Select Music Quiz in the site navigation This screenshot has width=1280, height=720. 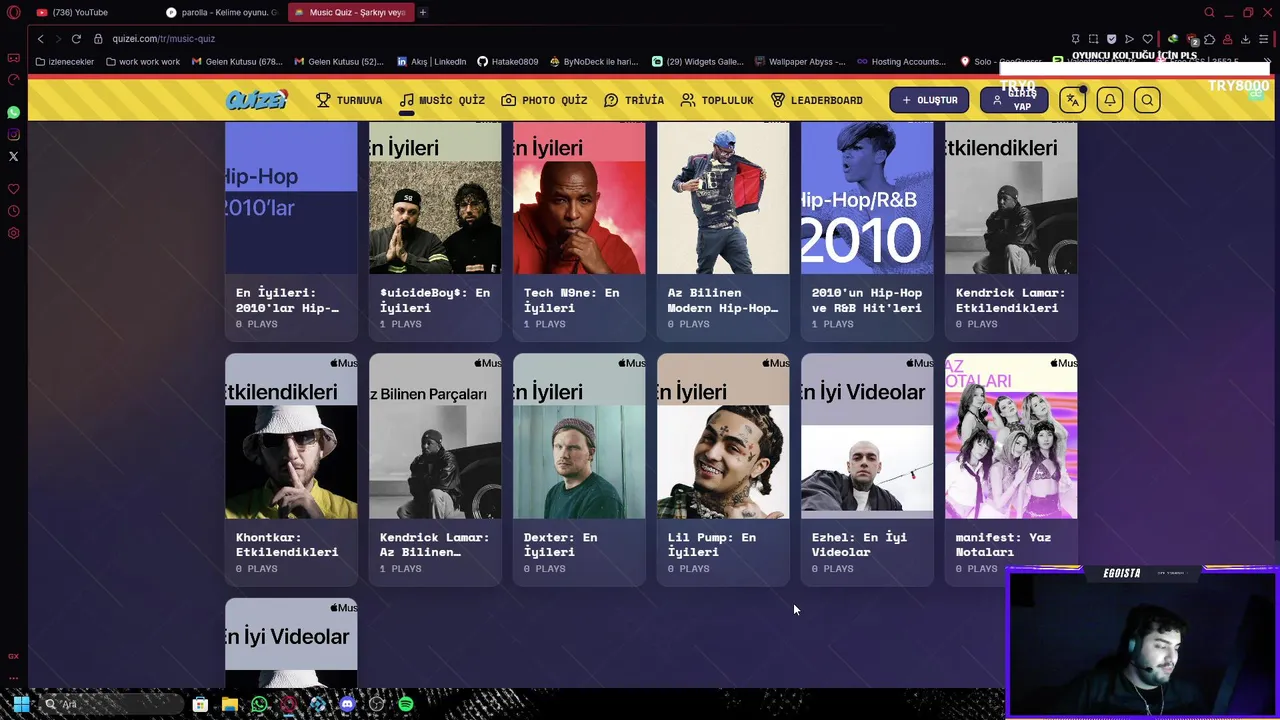[x=442, y=100]
